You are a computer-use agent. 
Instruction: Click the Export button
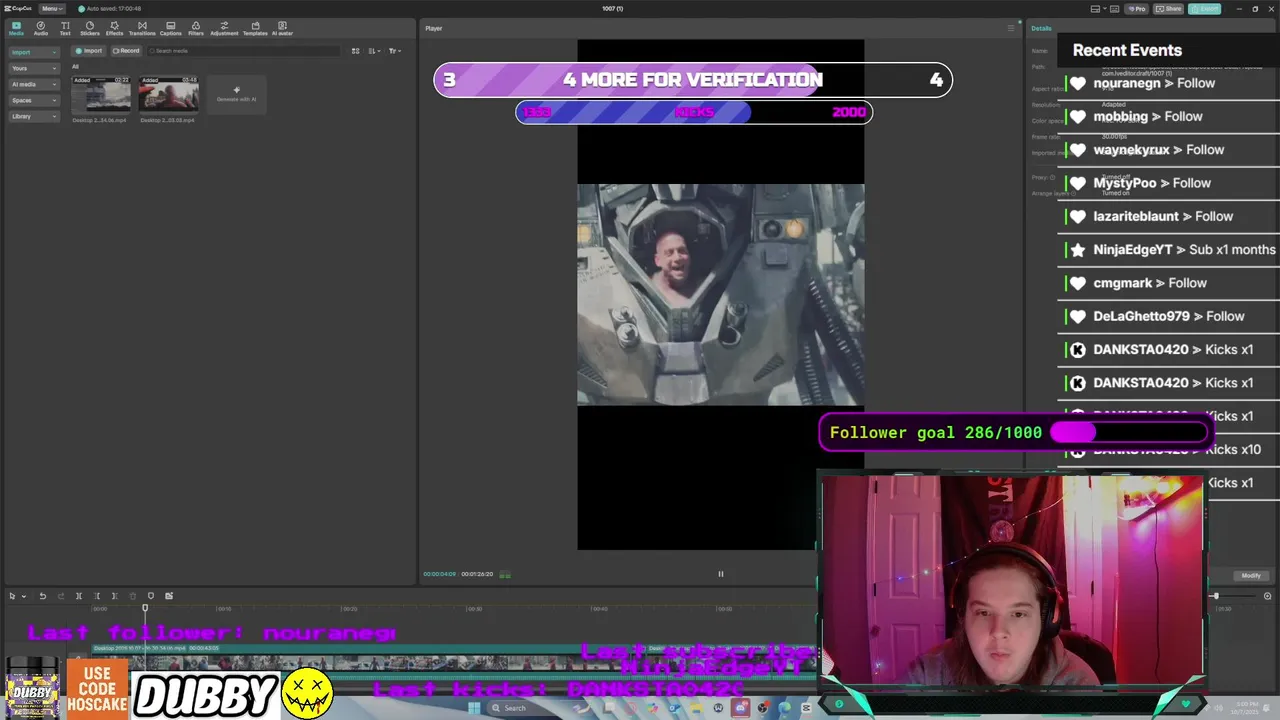click(1206, 8)
